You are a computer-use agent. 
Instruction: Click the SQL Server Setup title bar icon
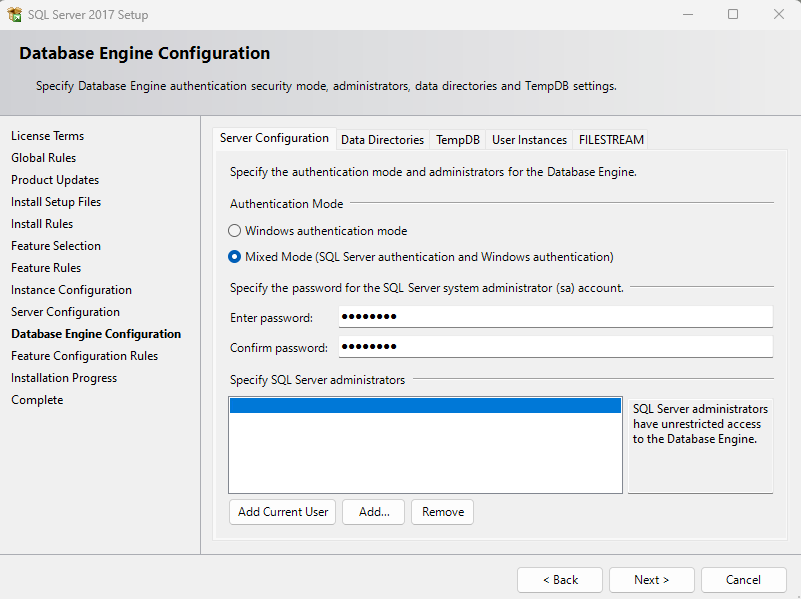[15, 14]
